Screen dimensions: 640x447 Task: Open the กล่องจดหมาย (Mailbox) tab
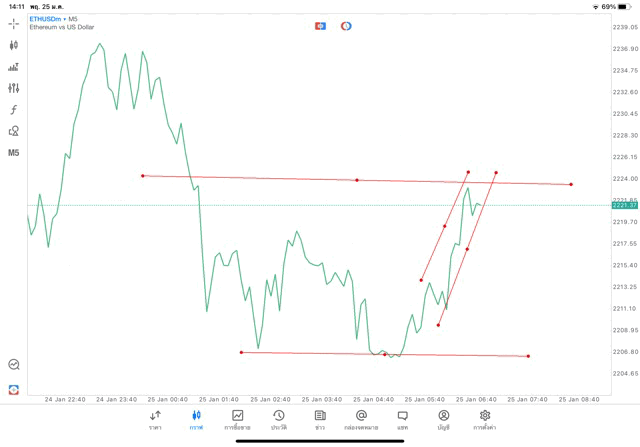coord(361,420)
